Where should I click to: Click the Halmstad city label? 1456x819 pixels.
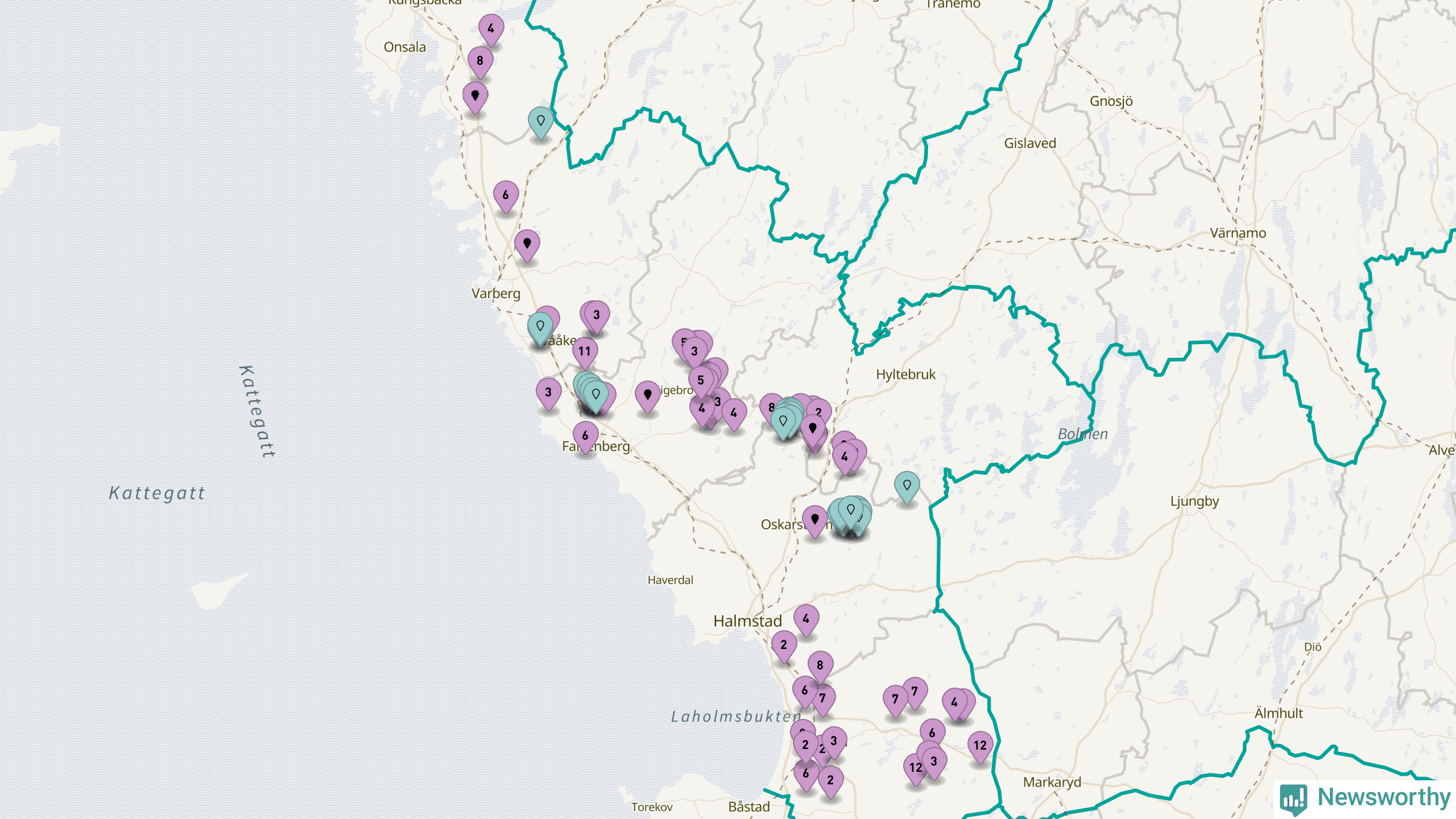[x=747, y=621]
